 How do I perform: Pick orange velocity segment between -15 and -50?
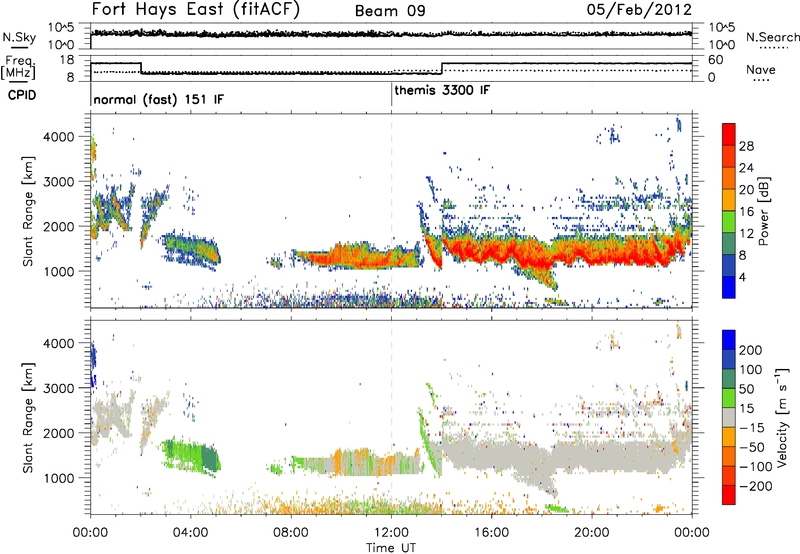[729, 437]
